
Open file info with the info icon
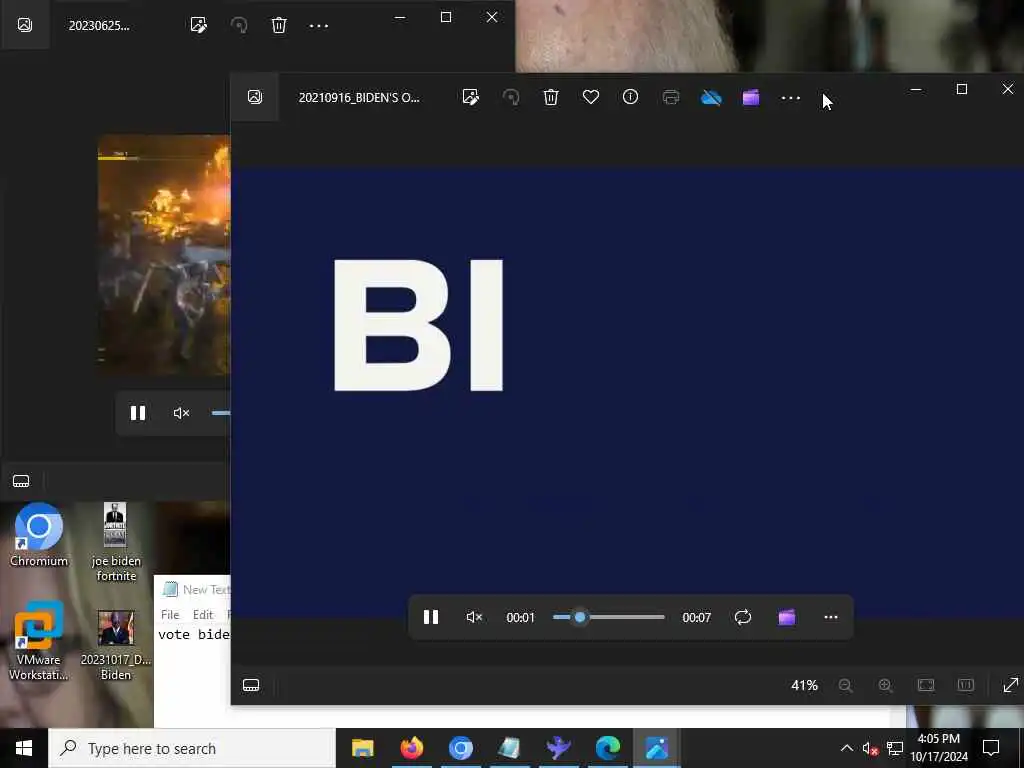[630, 97]
